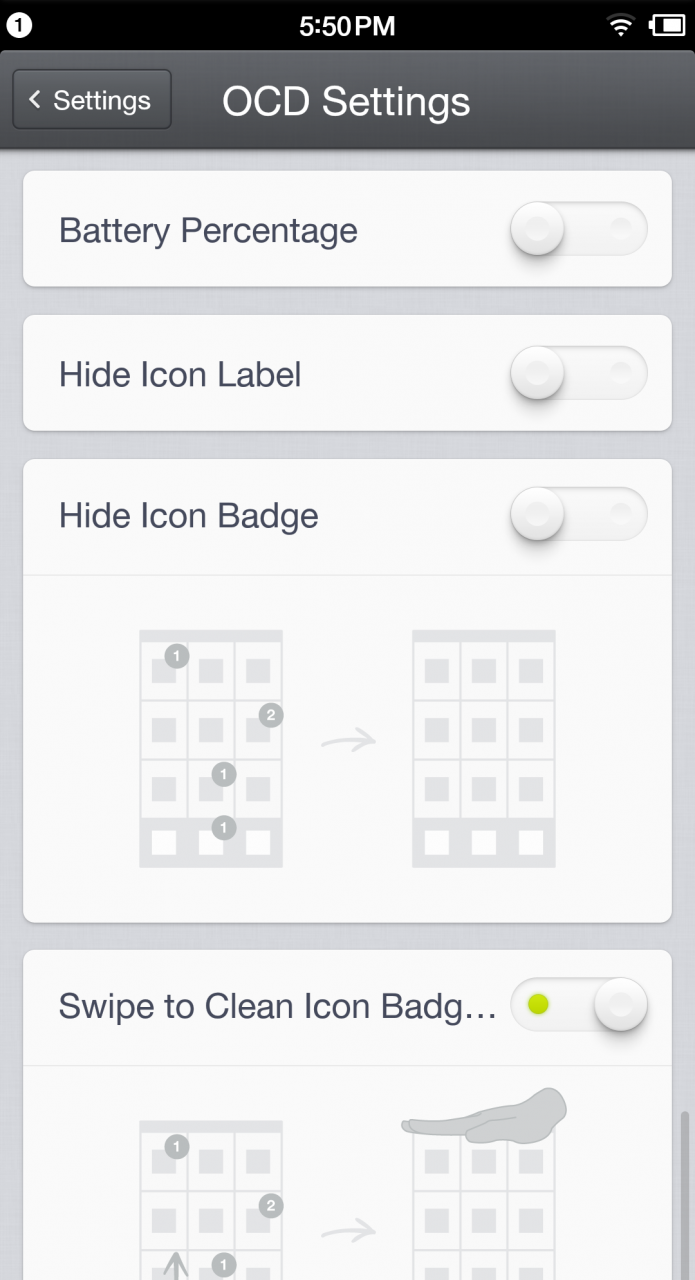The width and height of the screenshot is (695, 1280).
Task: Tap the Swipe to Clean Icon Badge label
Action: click(x=277, y=1005)
